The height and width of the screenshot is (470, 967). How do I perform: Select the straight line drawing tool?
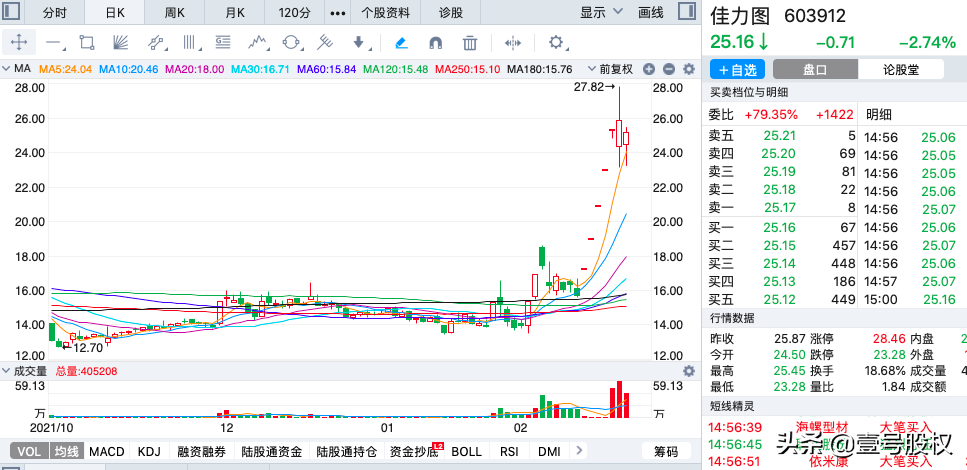click(54, 43)
